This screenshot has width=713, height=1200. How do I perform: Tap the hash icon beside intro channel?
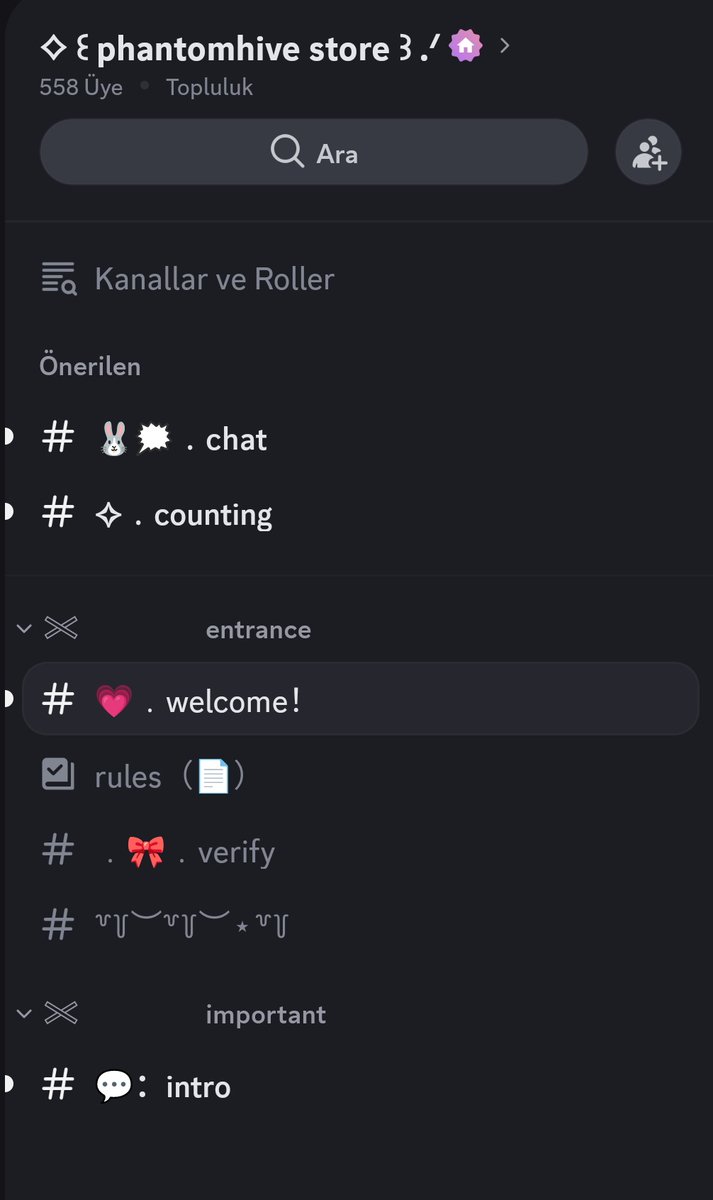click(58, 1085)
